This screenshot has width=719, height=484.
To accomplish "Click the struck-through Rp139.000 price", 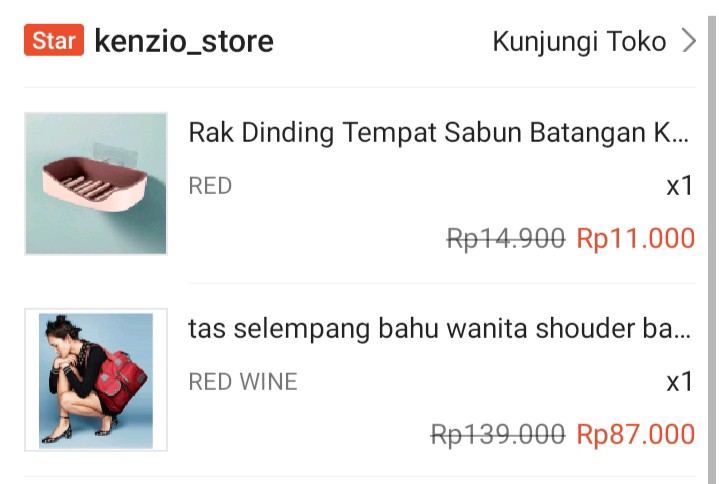I will click(498, 434).
